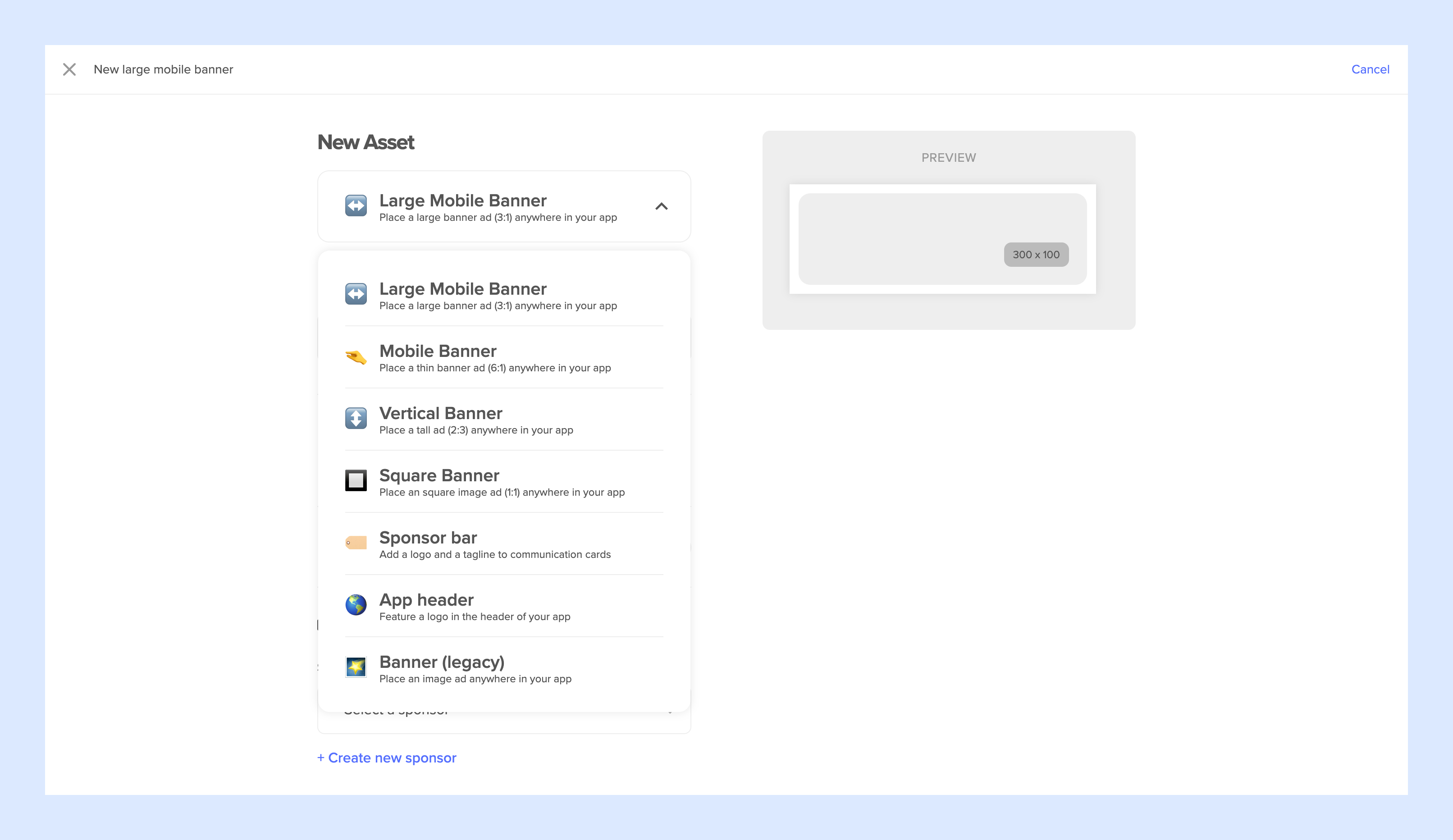Screen dimensions: 1453x840
Task: Click the Sponsor bar tag icon
Action: click(356, 543)
